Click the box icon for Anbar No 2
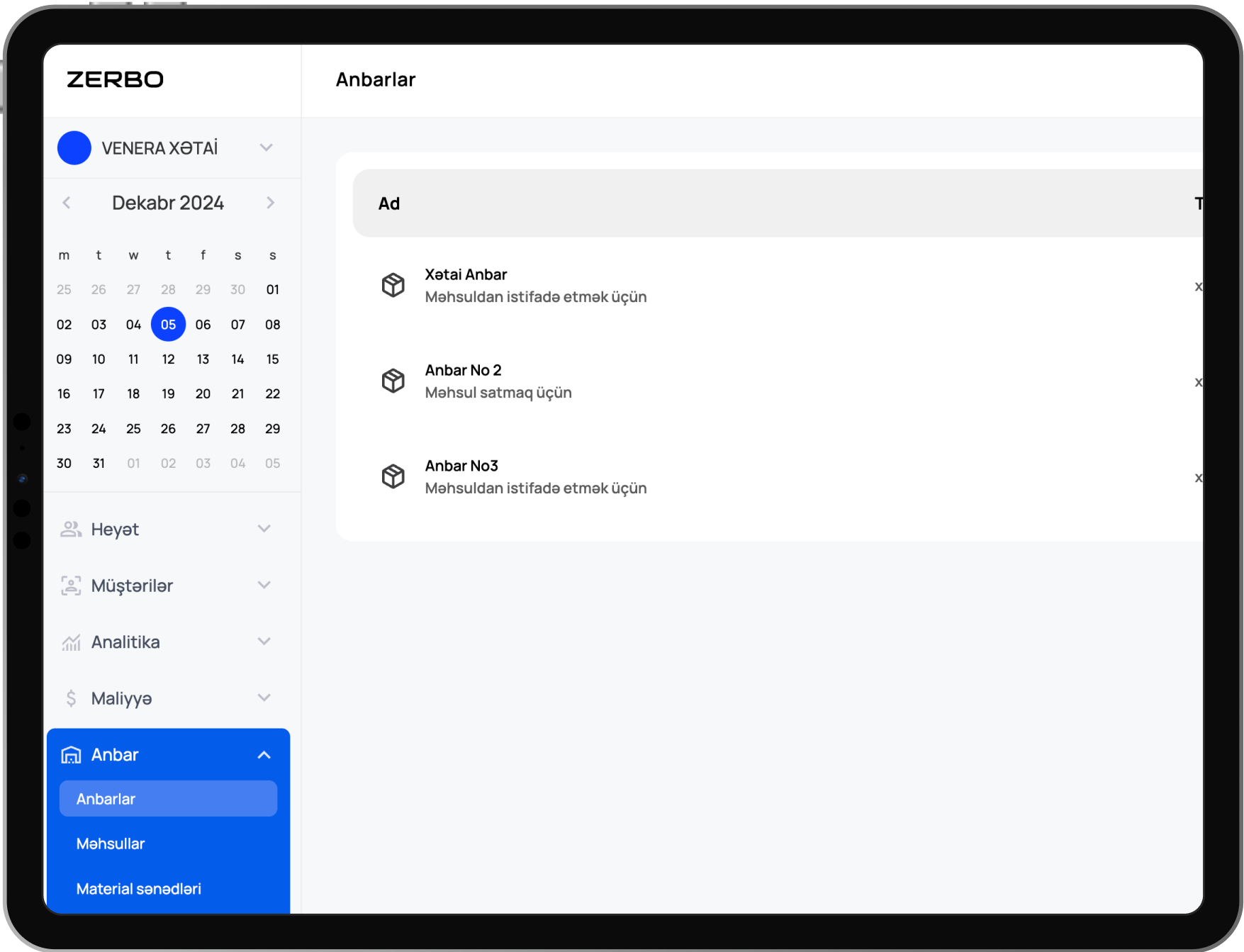 click(393, 381)
